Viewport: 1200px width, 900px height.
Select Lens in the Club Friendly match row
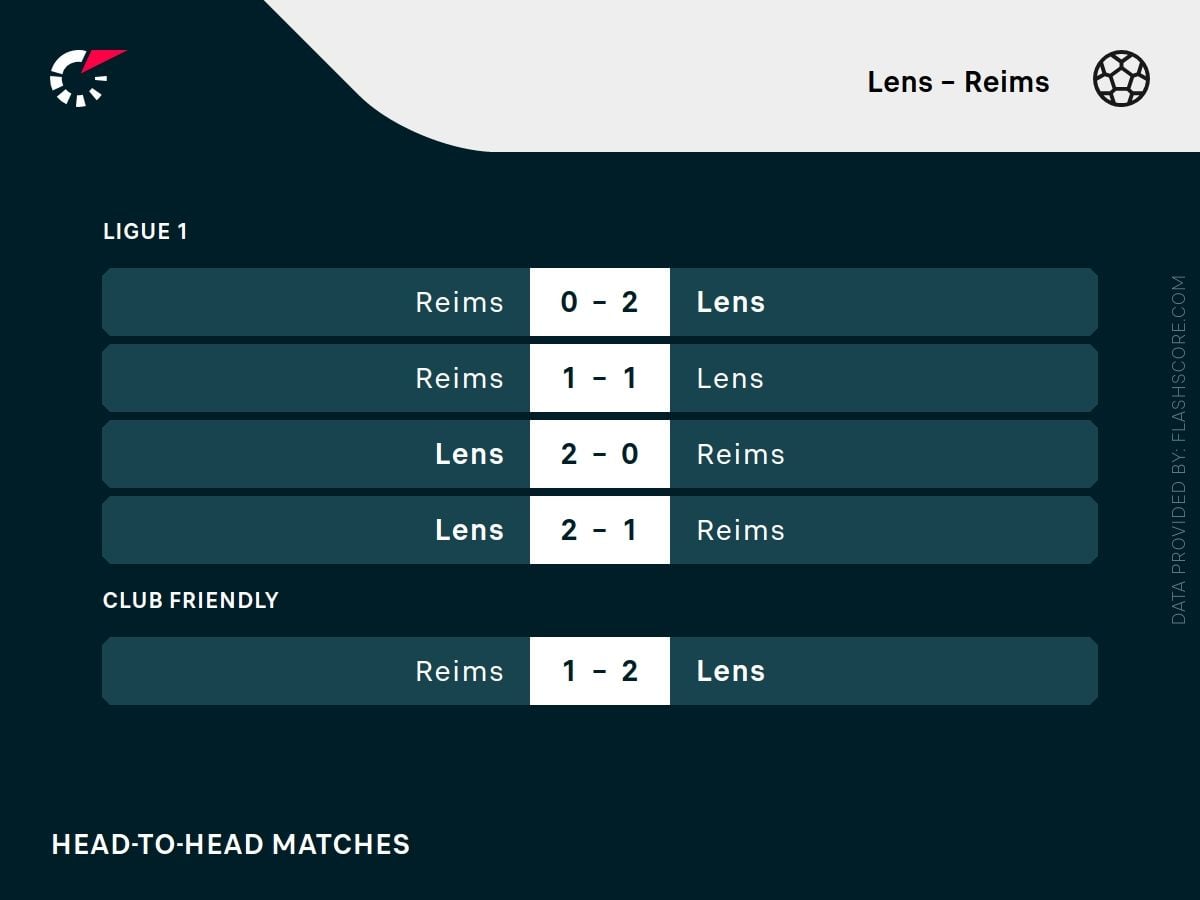[x=730, y=671]
